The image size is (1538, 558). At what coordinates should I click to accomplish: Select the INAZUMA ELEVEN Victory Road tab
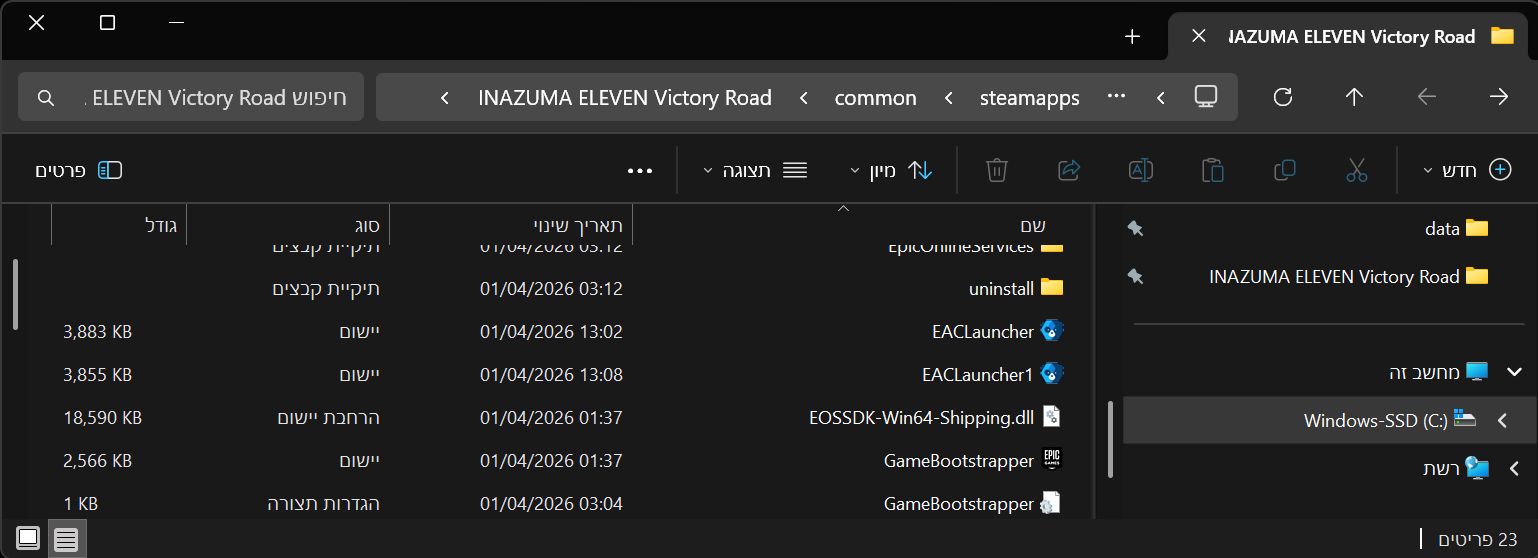[x=1352, y=37]
